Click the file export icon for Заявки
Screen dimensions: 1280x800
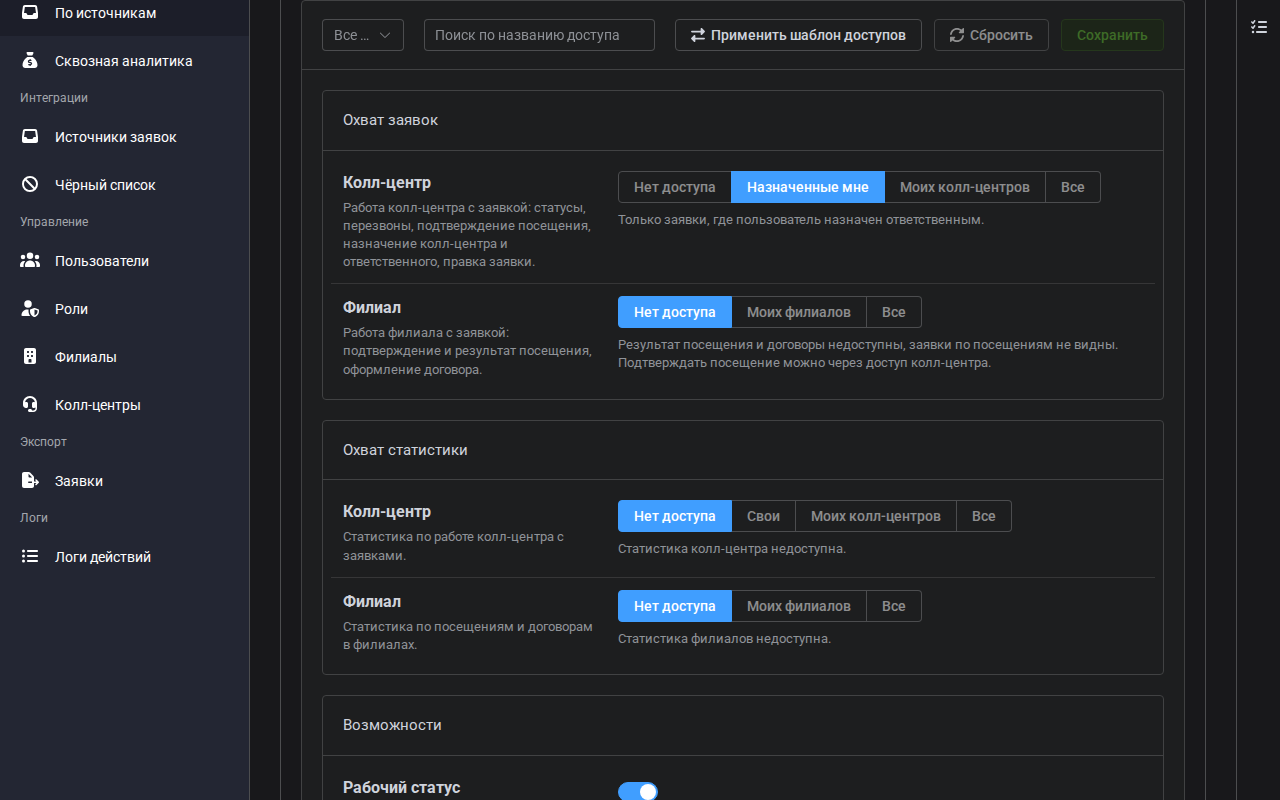30,481
